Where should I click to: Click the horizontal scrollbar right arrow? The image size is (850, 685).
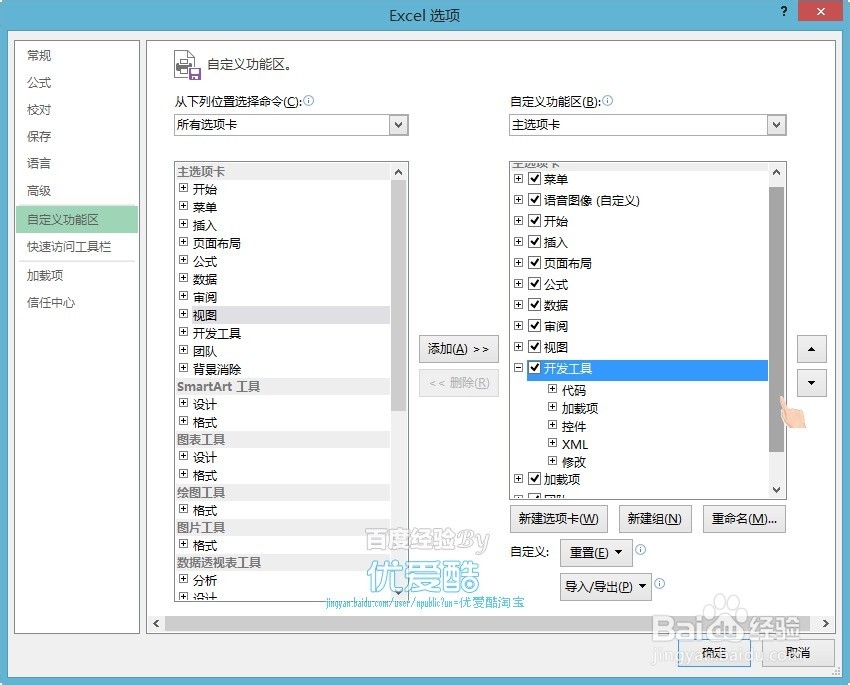[826, 623]
